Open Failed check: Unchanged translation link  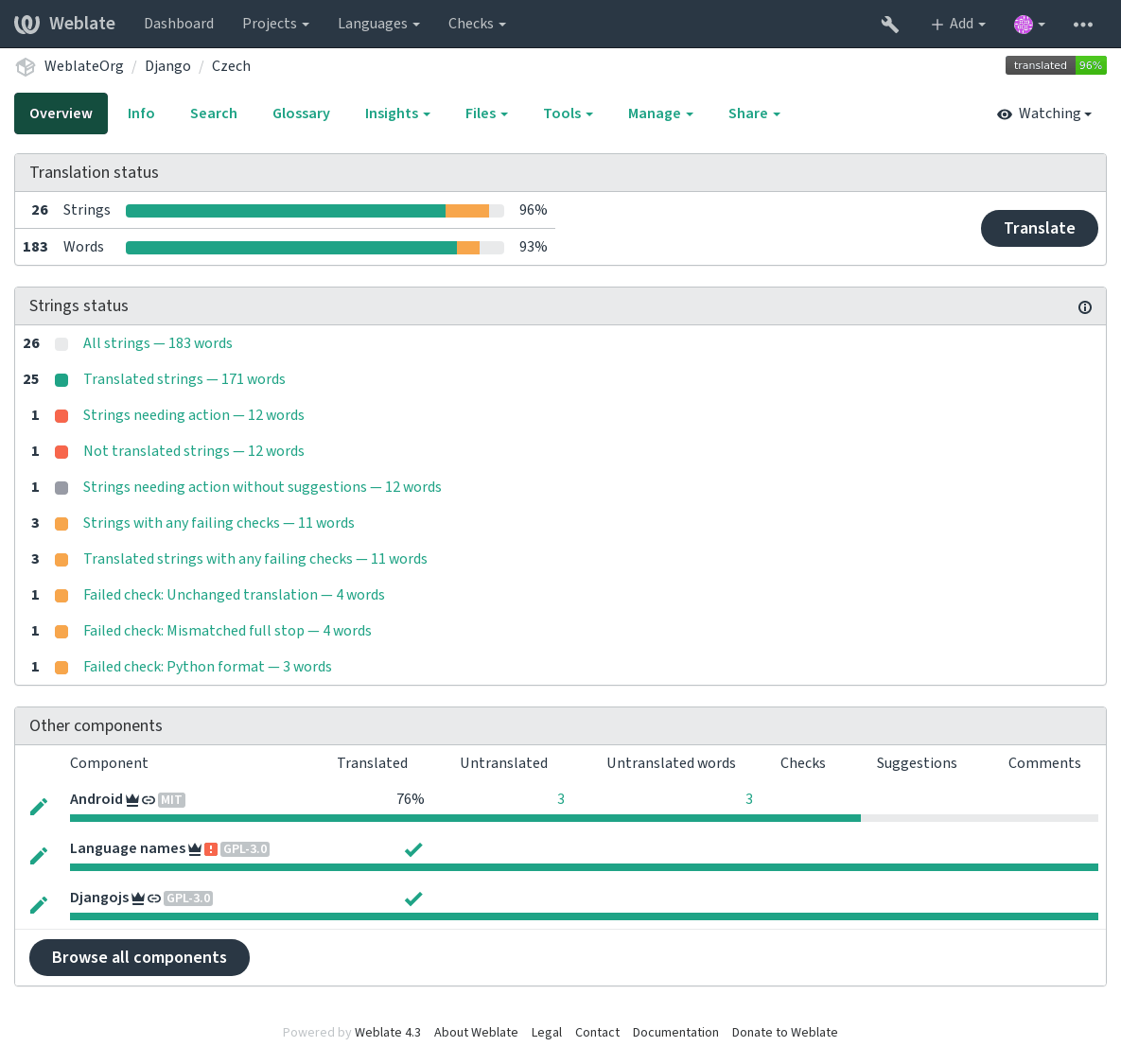click(234, 595)
